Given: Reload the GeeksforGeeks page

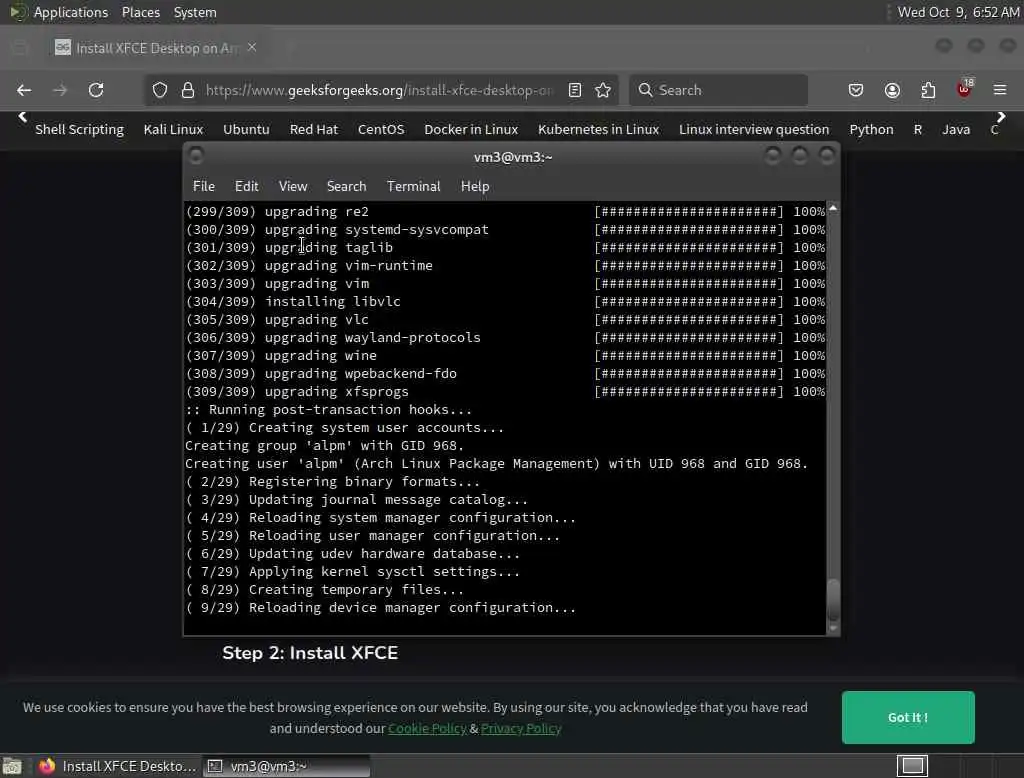Looking at the screenshot, I should click(96, 90).
